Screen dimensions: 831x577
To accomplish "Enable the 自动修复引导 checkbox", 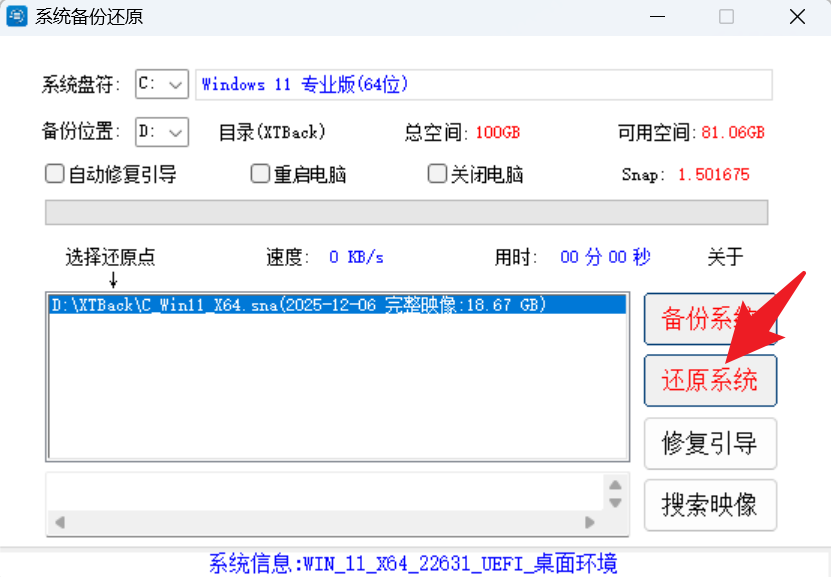I will pyautogui.click(x=54, y=174).
